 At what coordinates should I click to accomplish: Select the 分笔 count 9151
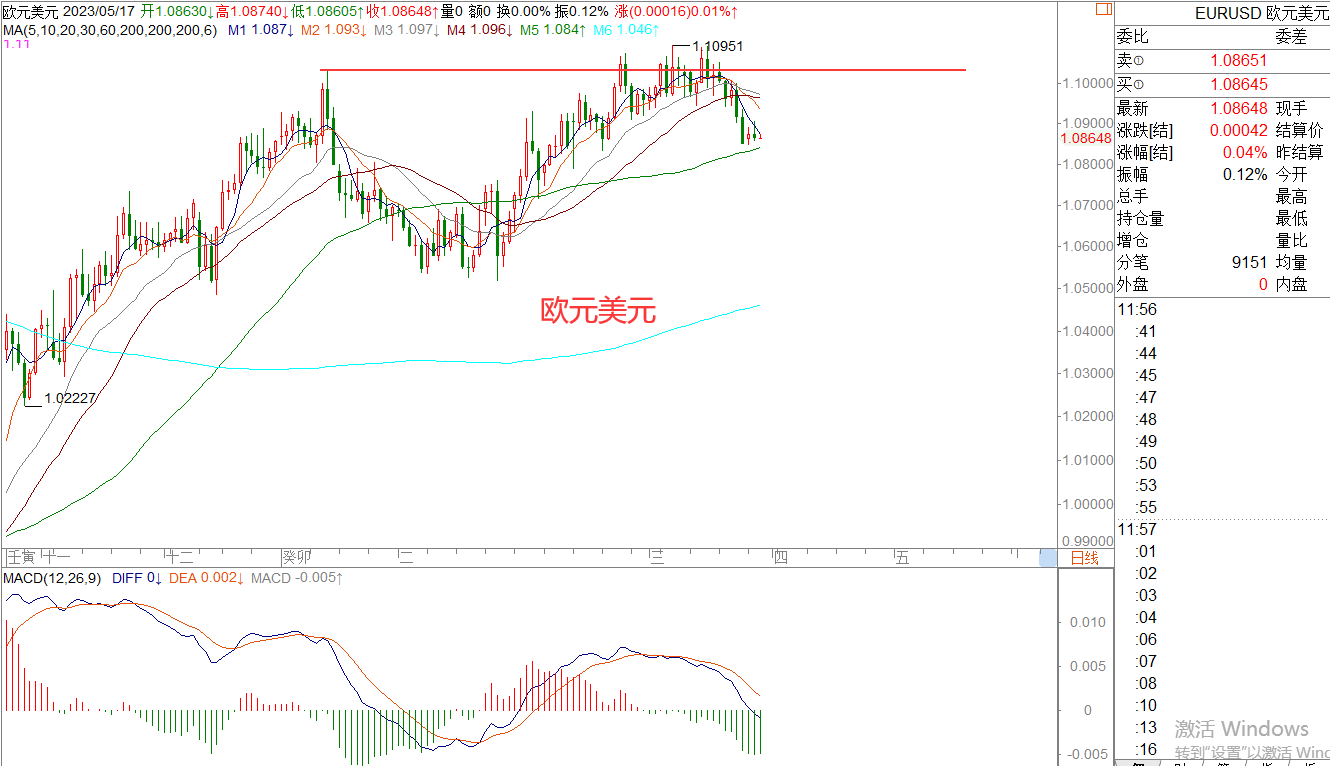[1250, 262]
